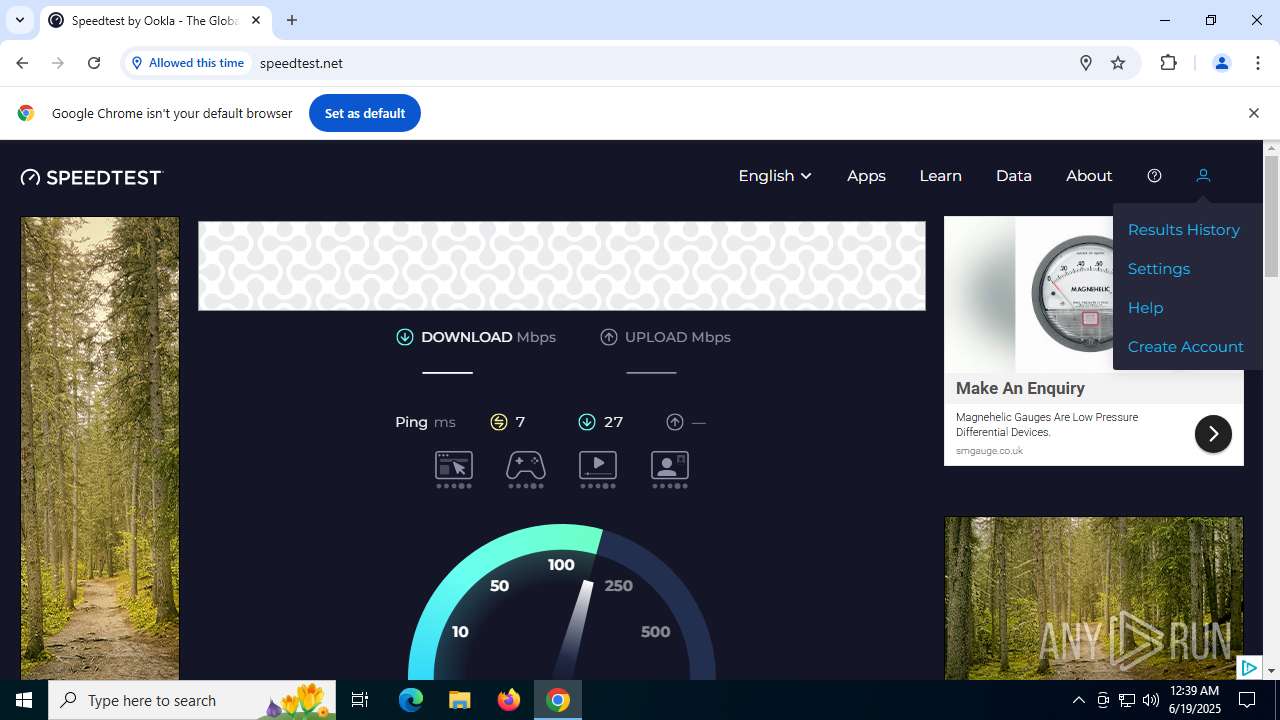Open Task View on taskbar

click(361, 700)
